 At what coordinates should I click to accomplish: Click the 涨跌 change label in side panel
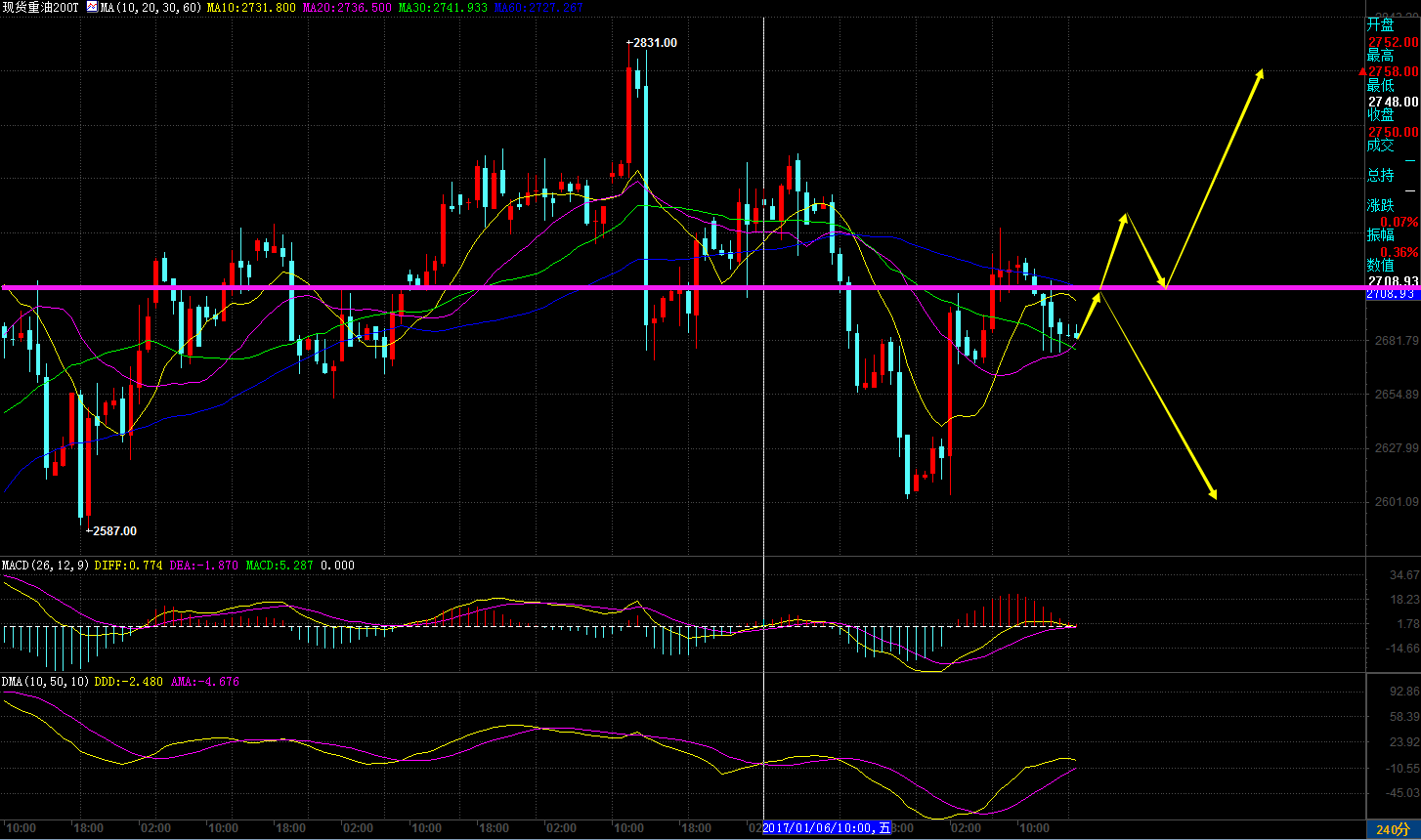point(1380,206)
